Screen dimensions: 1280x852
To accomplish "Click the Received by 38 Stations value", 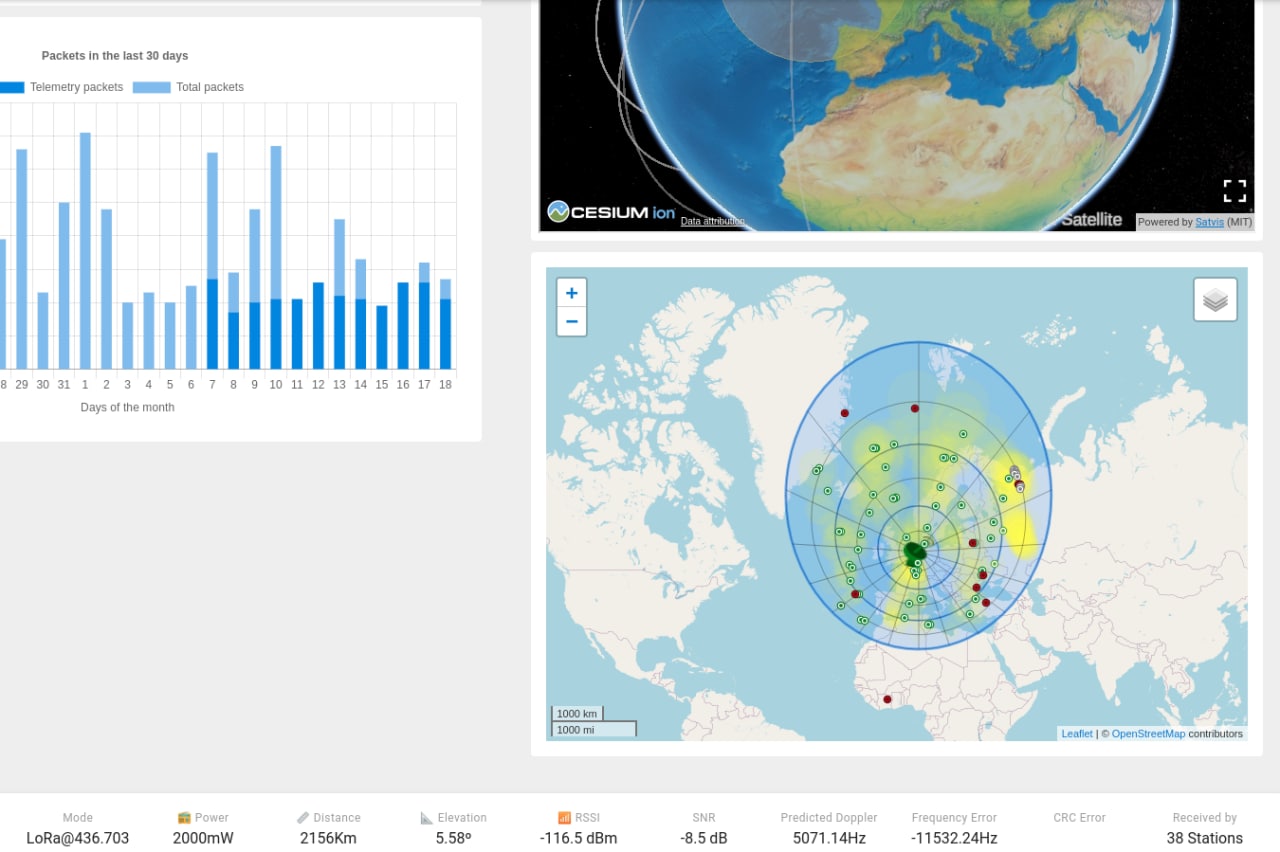I will (1204, 838).
